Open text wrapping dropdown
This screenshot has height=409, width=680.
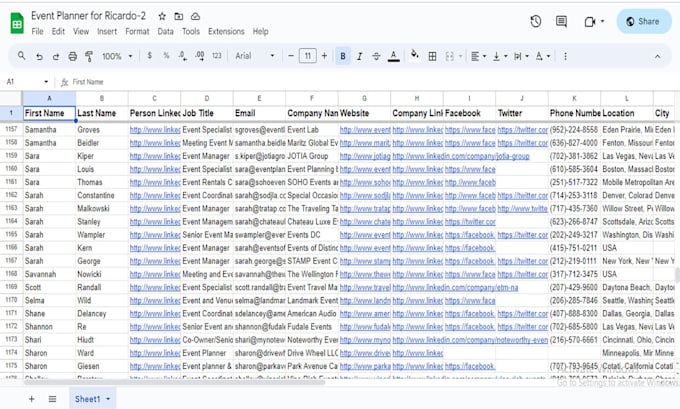[521, 56]
